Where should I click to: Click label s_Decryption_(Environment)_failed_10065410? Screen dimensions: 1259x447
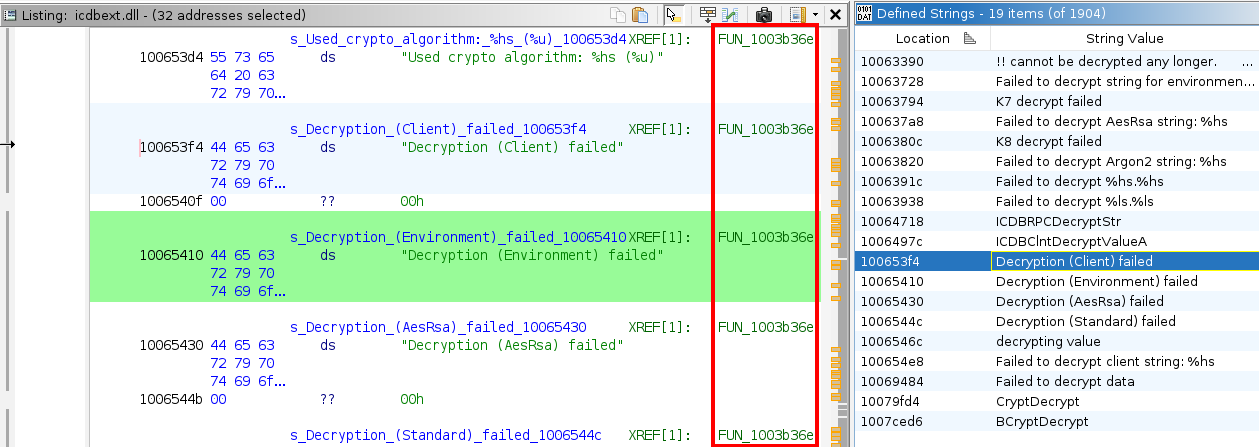click(458, 237)
